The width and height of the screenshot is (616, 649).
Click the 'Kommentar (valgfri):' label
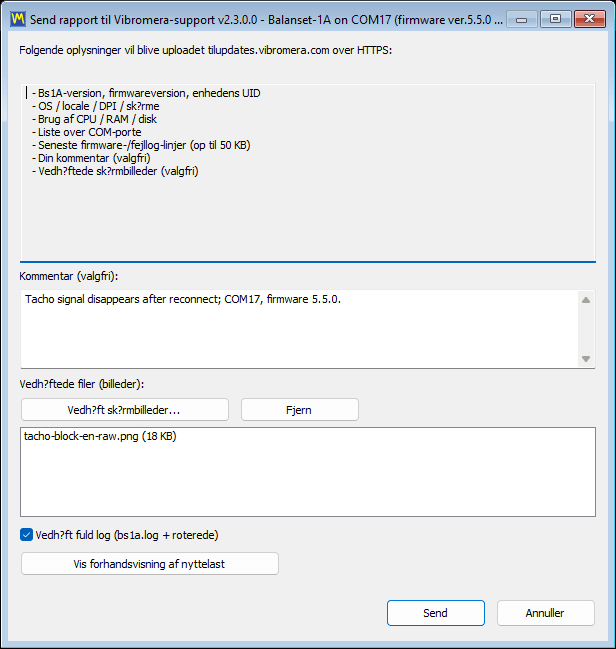click(x=69, y=276)
